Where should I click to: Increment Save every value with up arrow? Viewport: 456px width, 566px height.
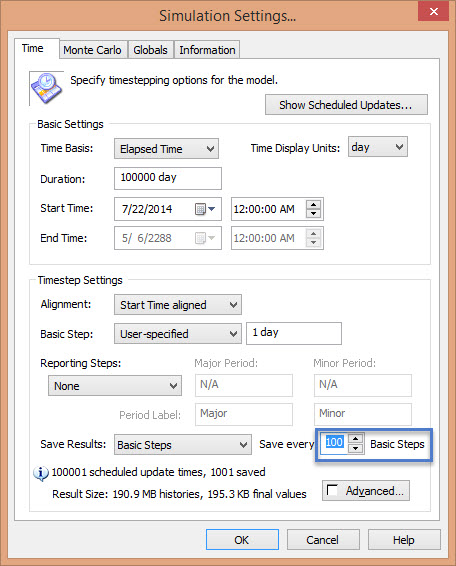(x=356, y=439)
